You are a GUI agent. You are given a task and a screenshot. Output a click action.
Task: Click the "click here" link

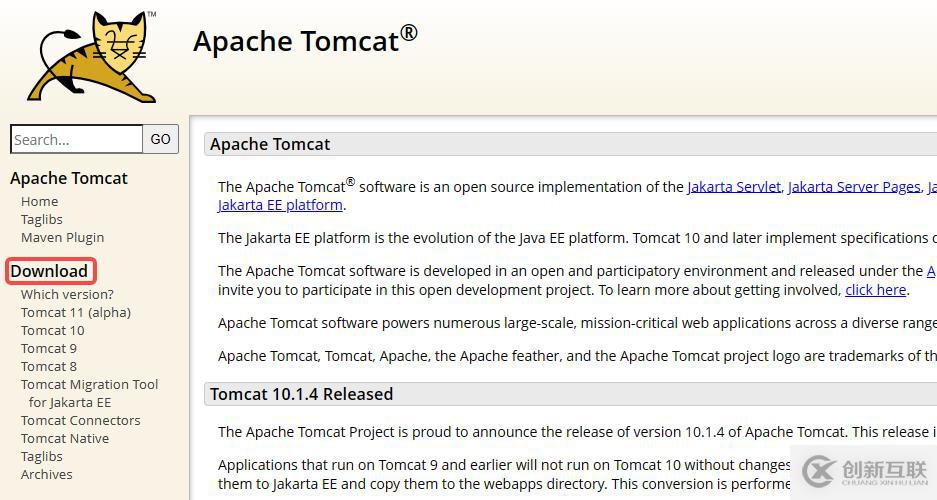click(x=875, y=290)
